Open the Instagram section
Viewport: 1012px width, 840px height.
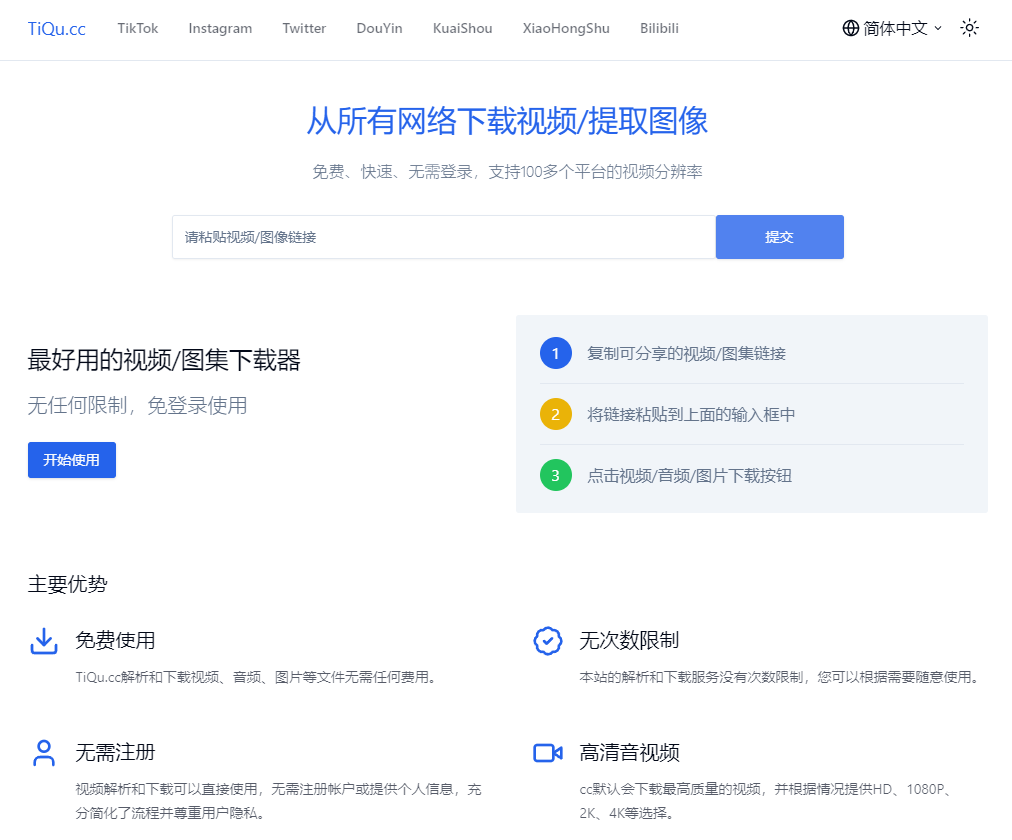pos(220,28)
